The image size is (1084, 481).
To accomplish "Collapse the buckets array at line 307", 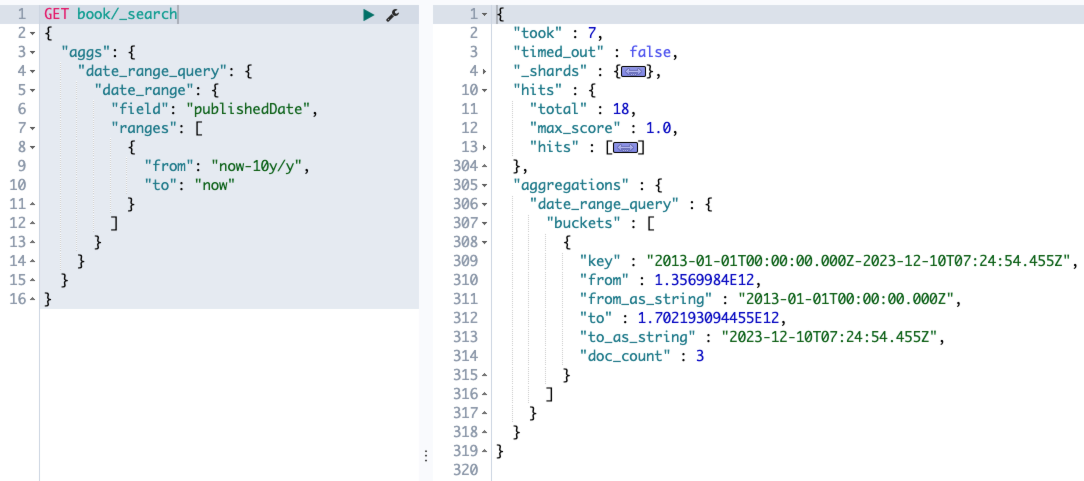I will tap(484, 223).
